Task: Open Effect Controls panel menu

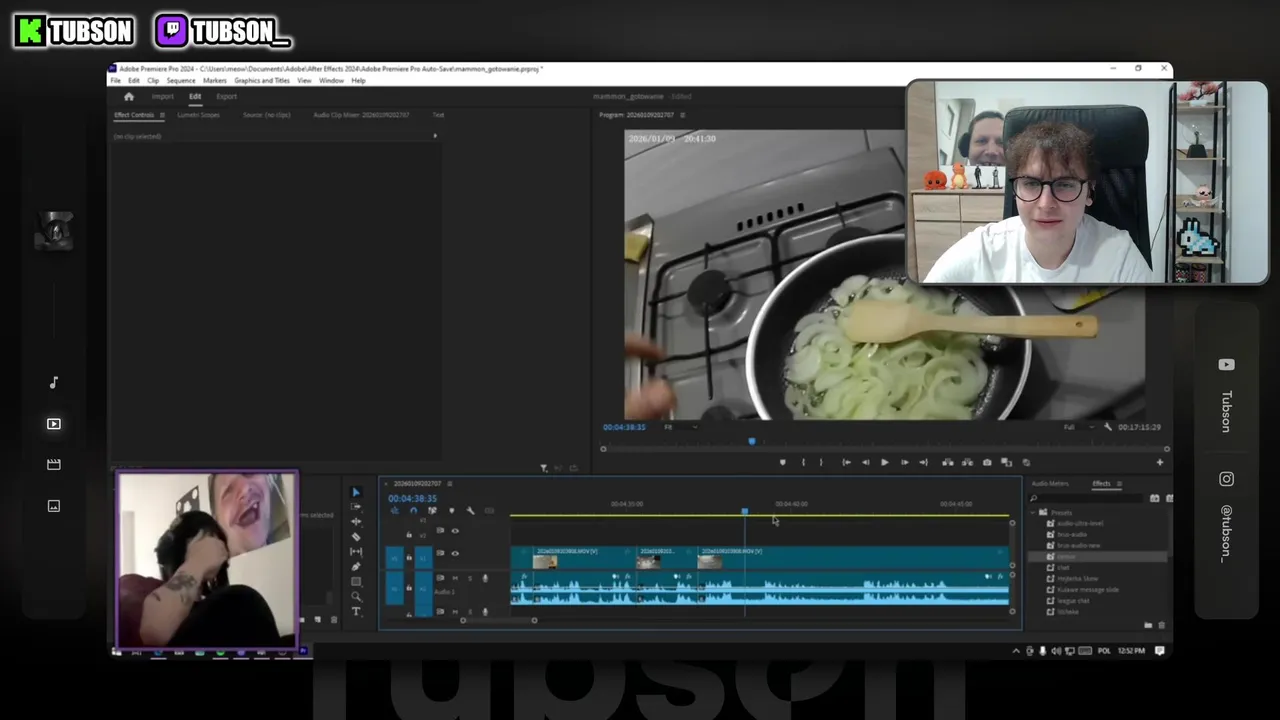Action: coord(162,115)
